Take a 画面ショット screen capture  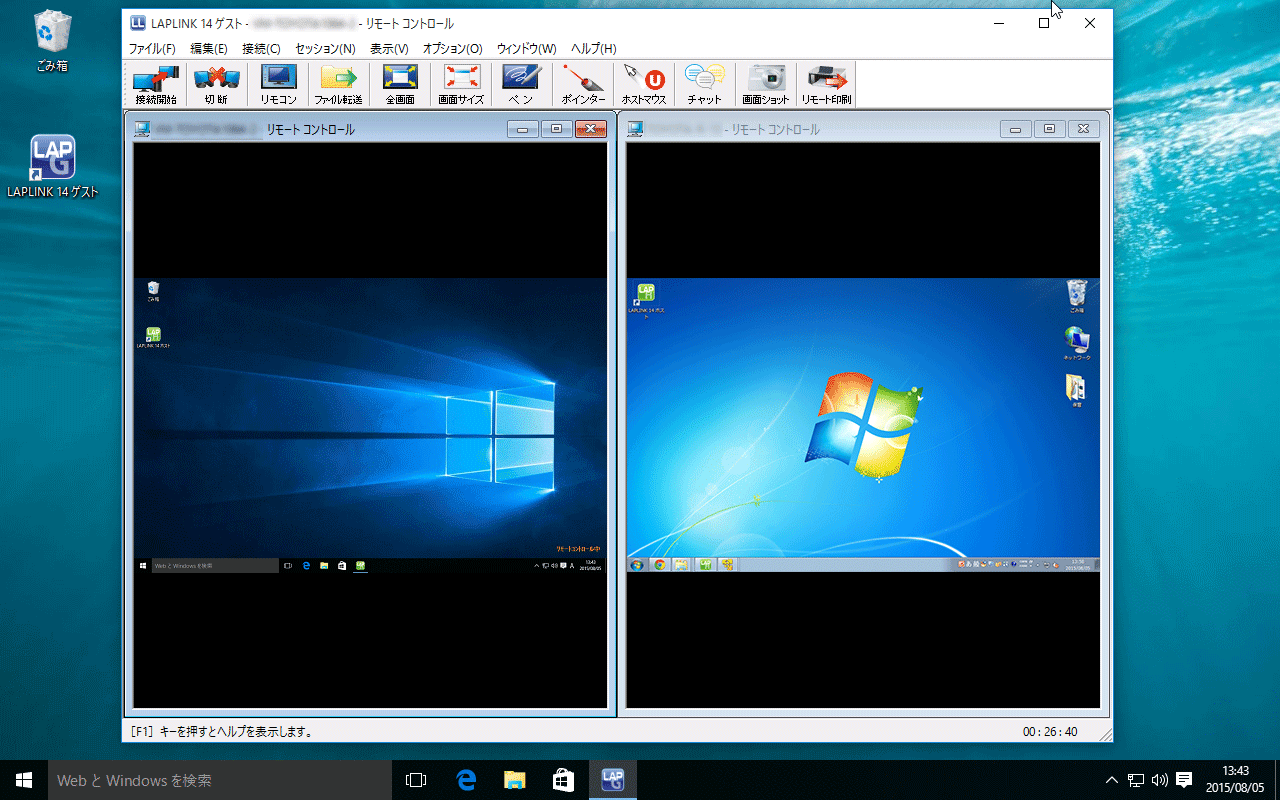pos(766,84)
